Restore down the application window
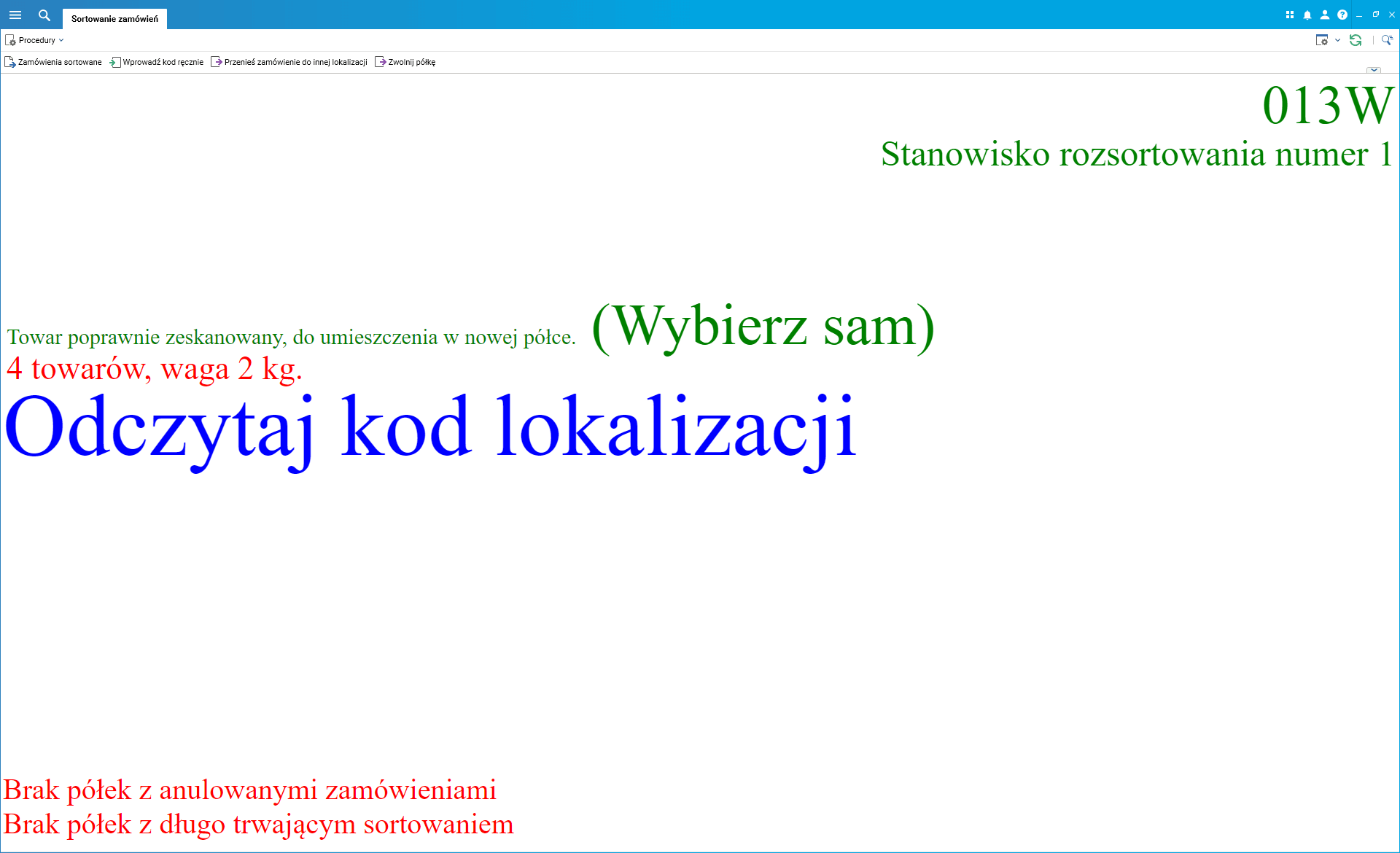The height and width of the screenshot is (853, 1400). [1376, 15]
